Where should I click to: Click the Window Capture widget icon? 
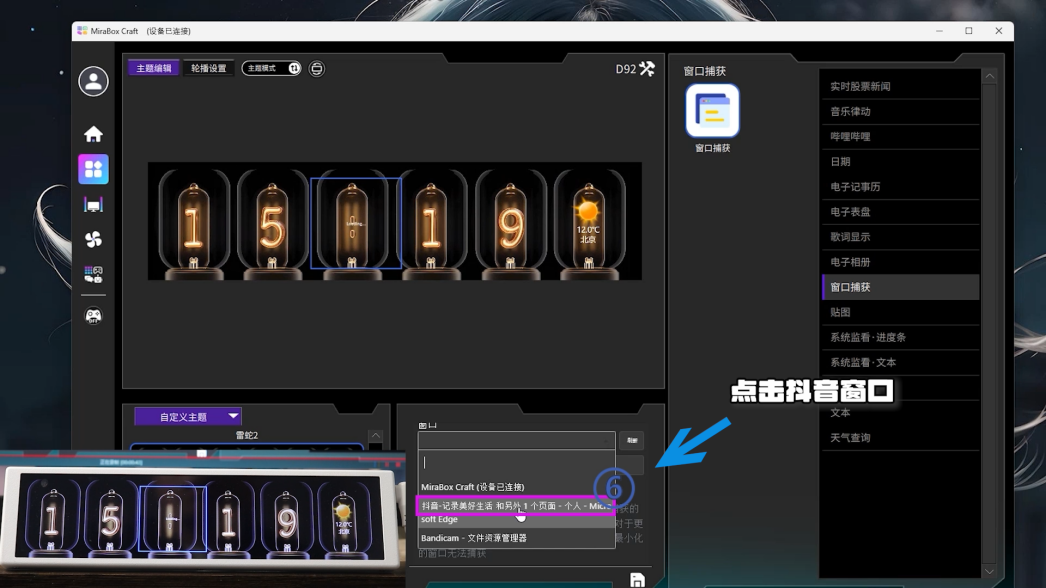(712, 111)
